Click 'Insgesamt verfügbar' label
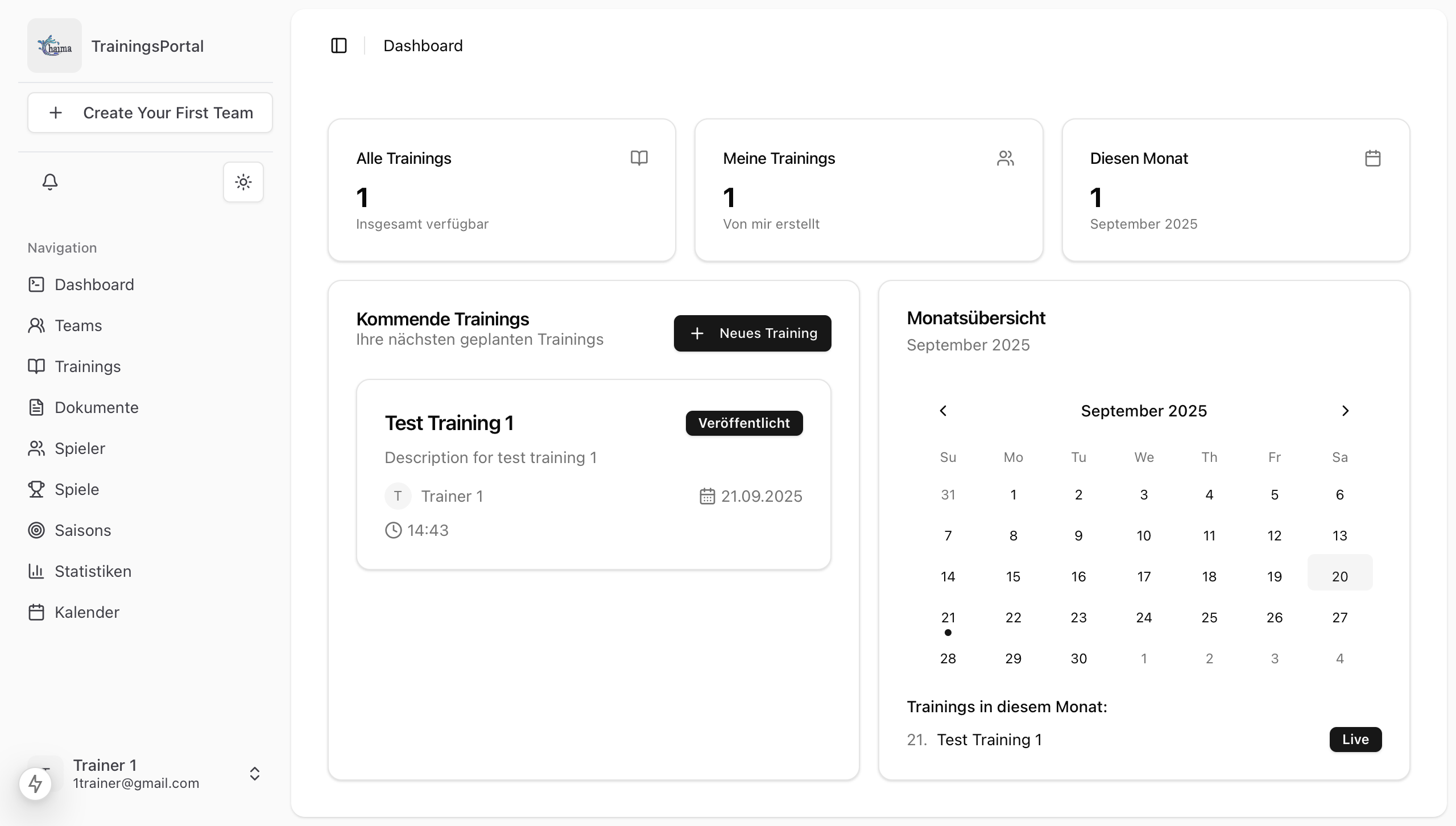 click(423, 224)
